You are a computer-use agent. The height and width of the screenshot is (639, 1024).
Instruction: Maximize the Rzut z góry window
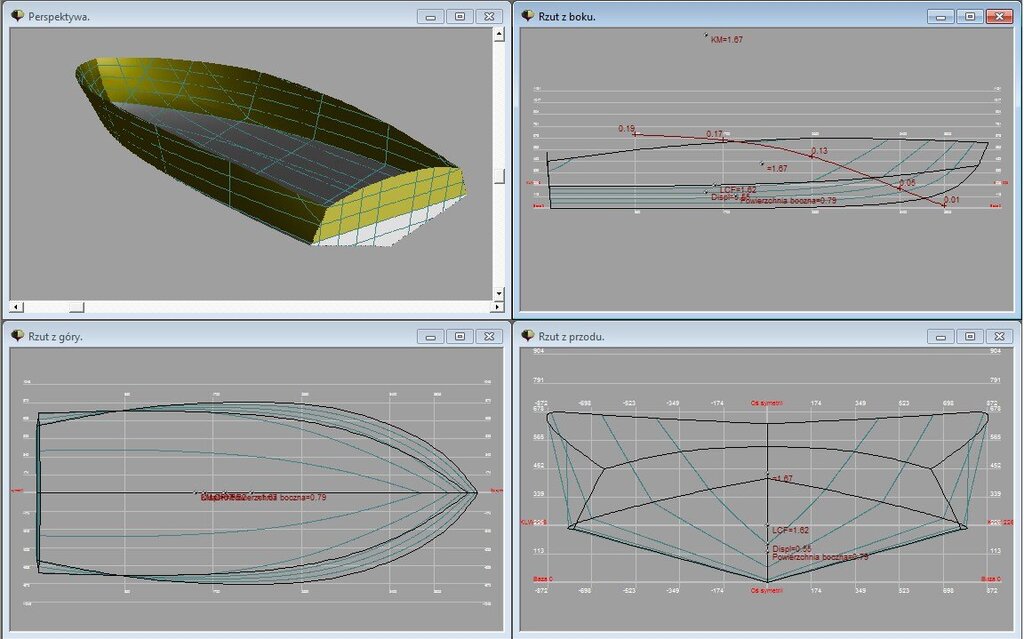tap(459, 336)
